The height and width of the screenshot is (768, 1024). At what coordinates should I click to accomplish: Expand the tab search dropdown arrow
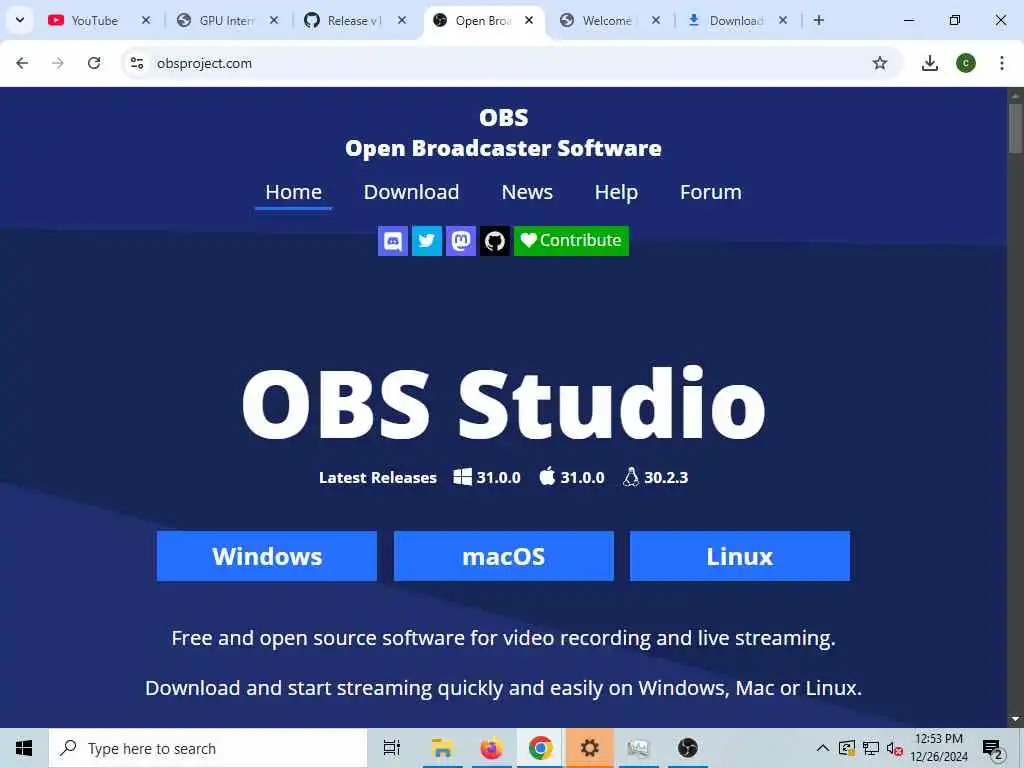(x=20, y=20)
